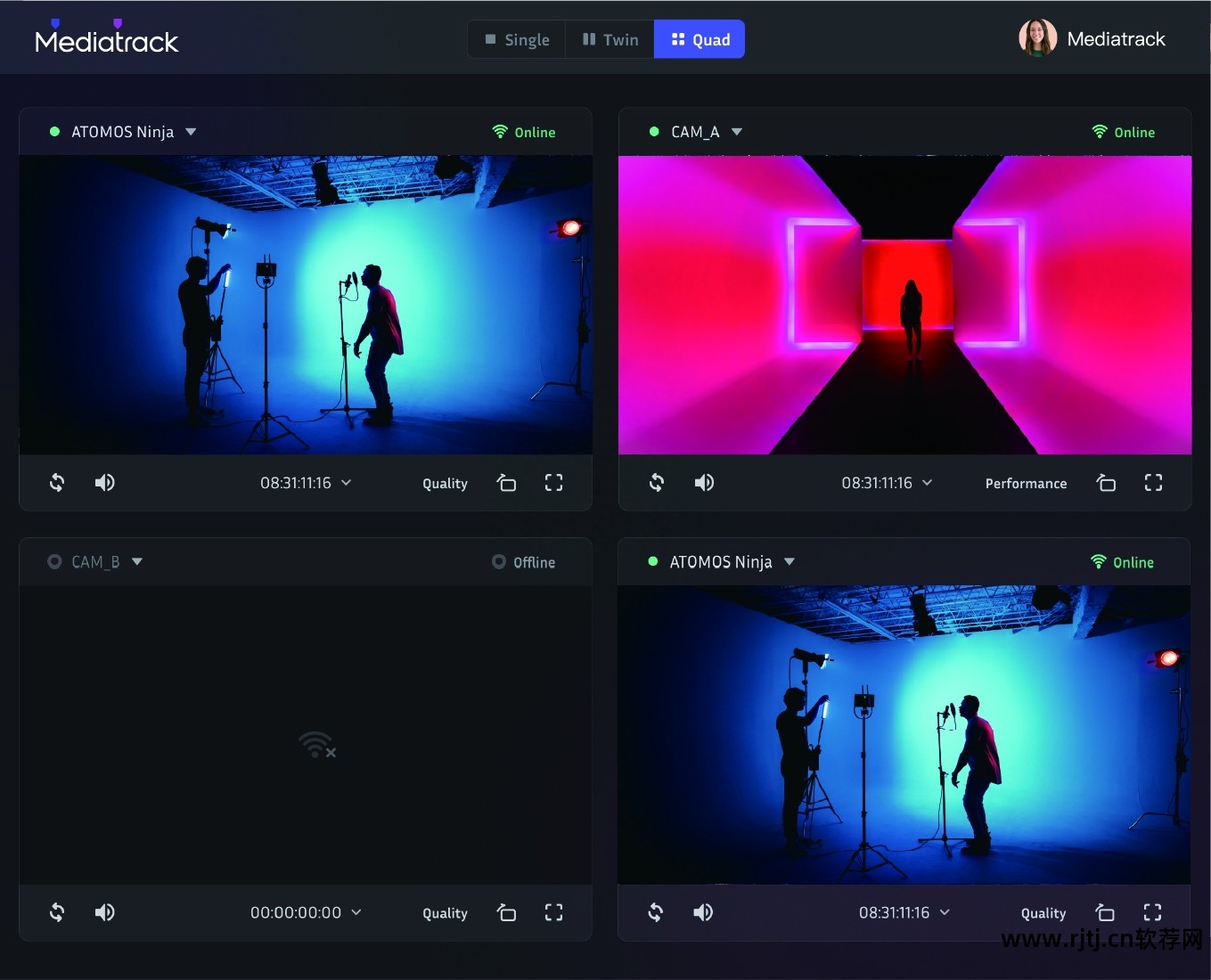Pop out the top-left ATOMOS Ninja feed

[x=506, y=483]
